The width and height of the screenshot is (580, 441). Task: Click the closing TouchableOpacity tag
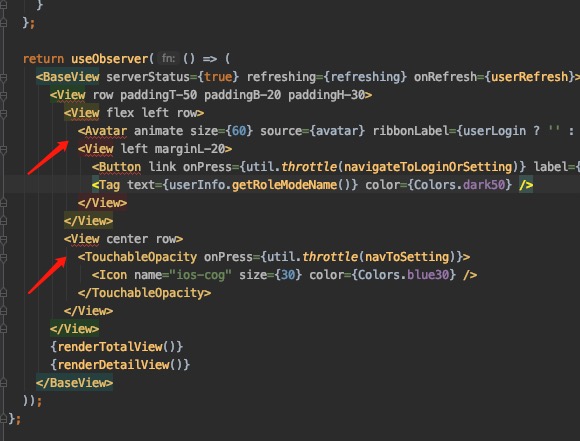point(145,293)
